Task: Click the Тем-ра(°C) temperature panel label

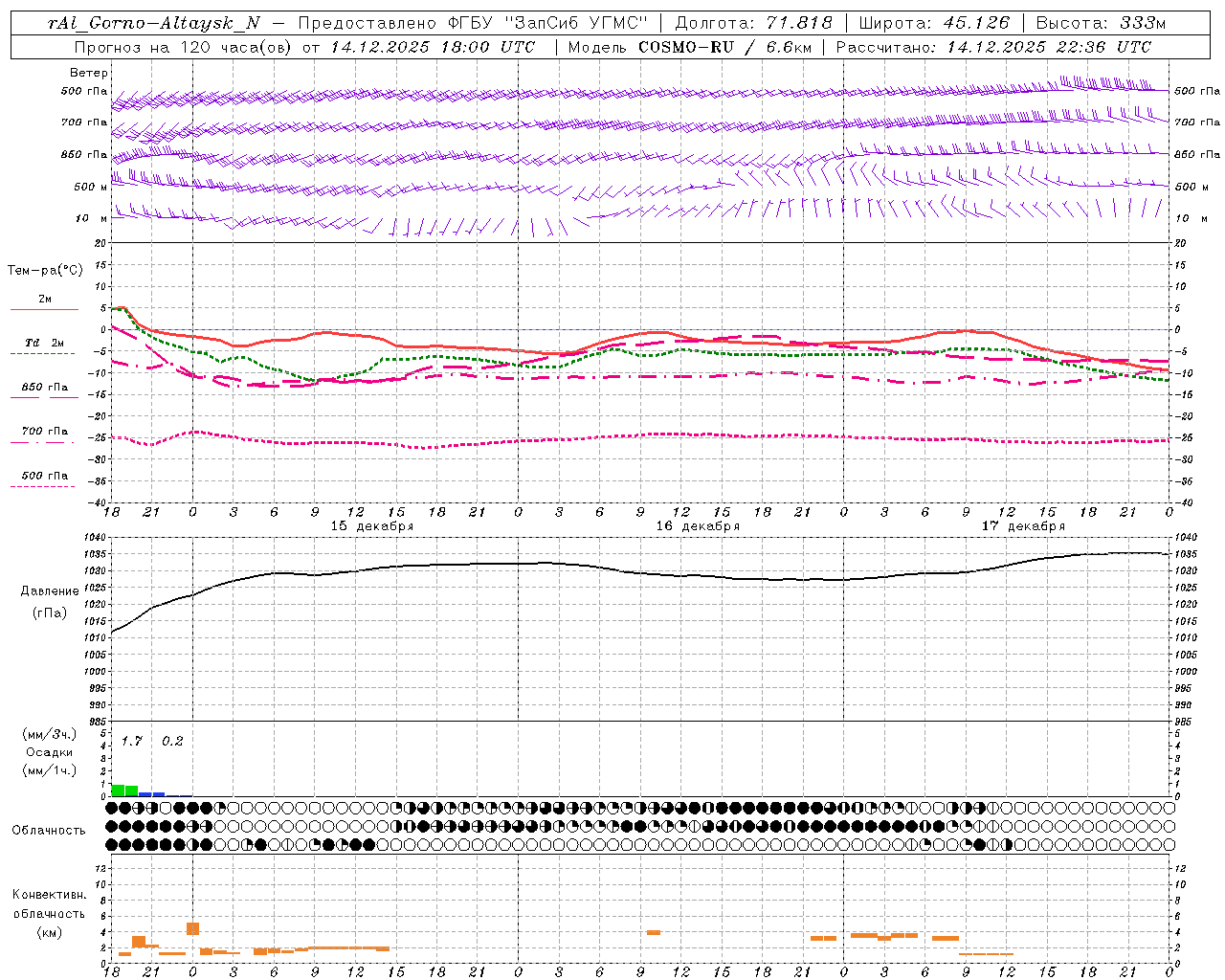Action: [x=45, y=271]
